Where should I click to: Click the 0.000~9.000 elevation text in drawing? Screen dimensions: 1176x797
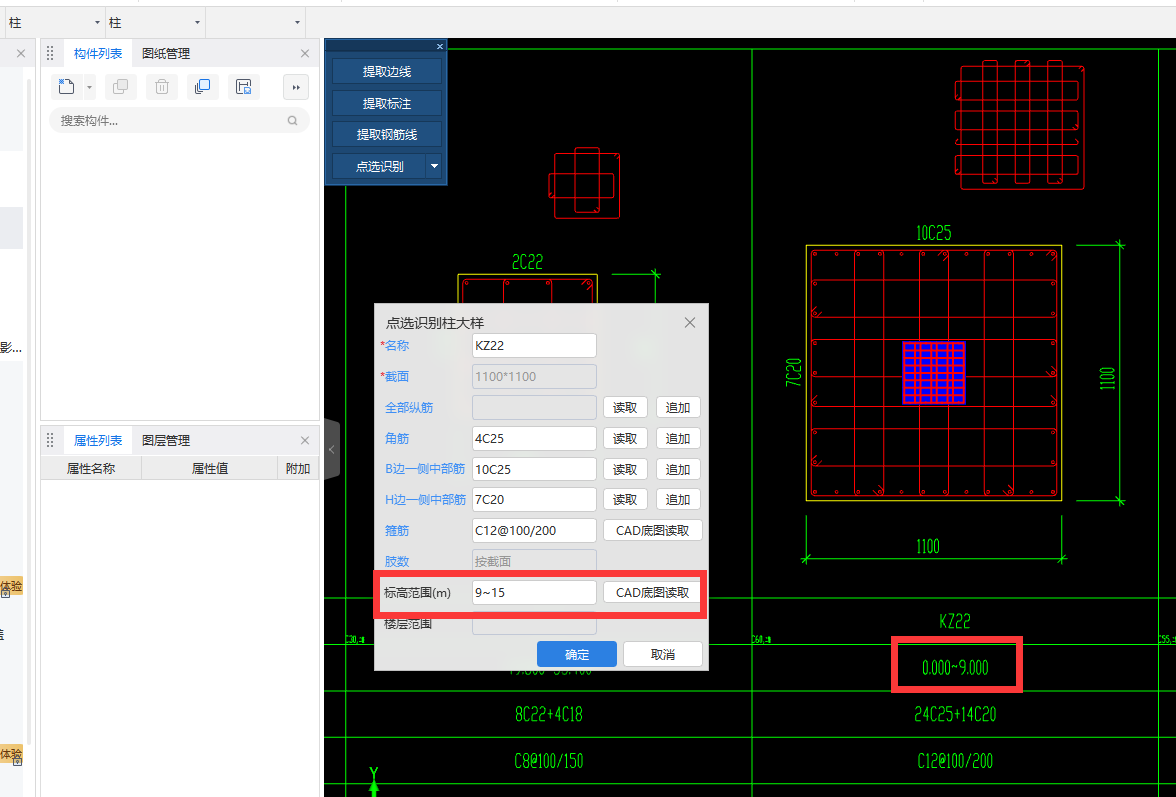955,667
